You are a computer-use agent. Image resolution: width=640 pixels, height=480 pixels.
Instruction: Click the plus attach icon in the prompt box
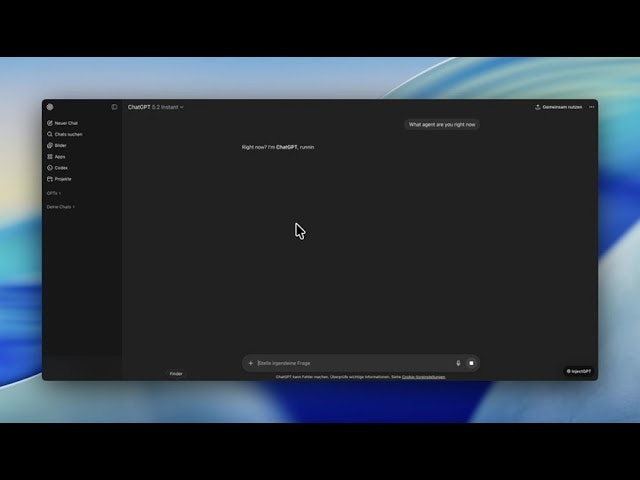pos(251,363)
